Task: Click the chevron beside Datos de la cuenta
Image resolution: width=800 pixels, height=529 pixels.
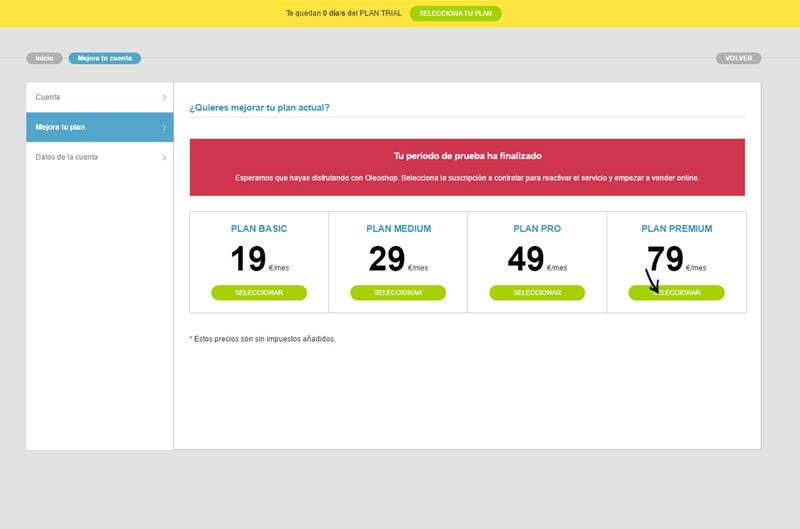Action: (x=164, y=157)
